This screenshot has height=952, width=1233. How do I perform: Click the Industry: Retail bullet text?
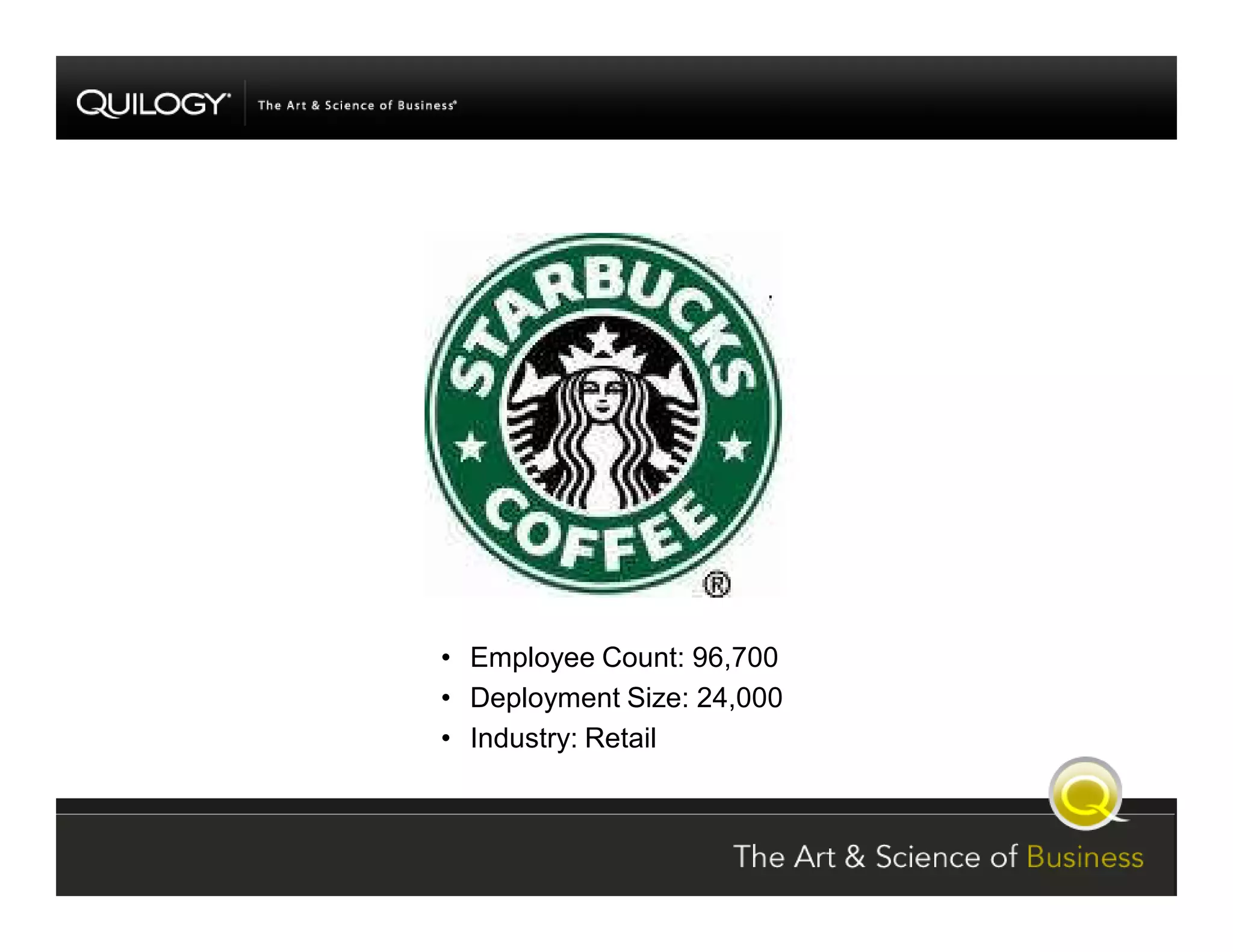coord(562,738)
